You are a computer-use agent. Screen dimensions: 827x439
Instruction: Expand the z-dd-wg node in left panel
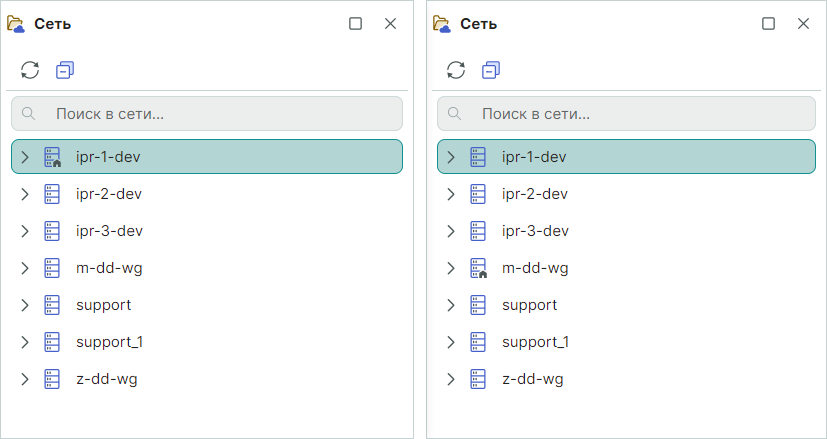point(26,379)
